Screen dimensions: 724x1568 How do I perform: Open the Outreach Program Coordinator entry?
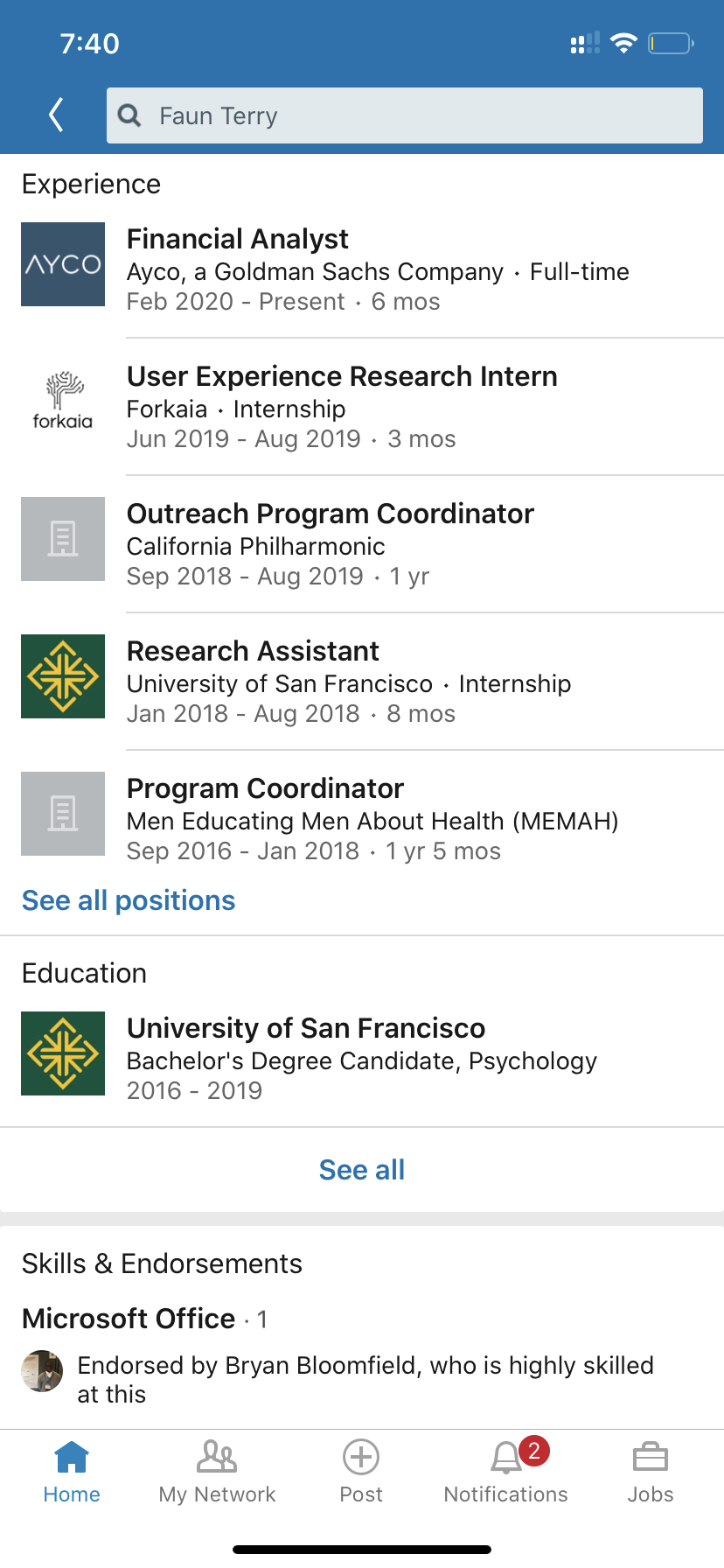331,514
